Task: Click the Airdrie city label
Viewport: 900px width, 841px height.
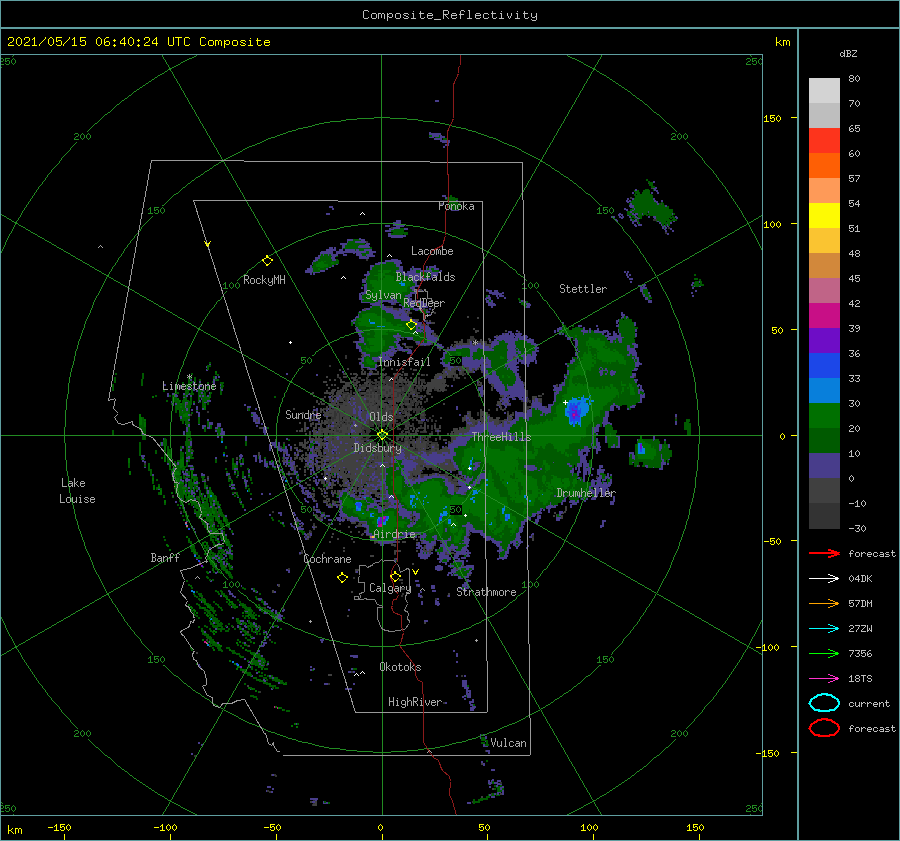Action: [394, 534]
